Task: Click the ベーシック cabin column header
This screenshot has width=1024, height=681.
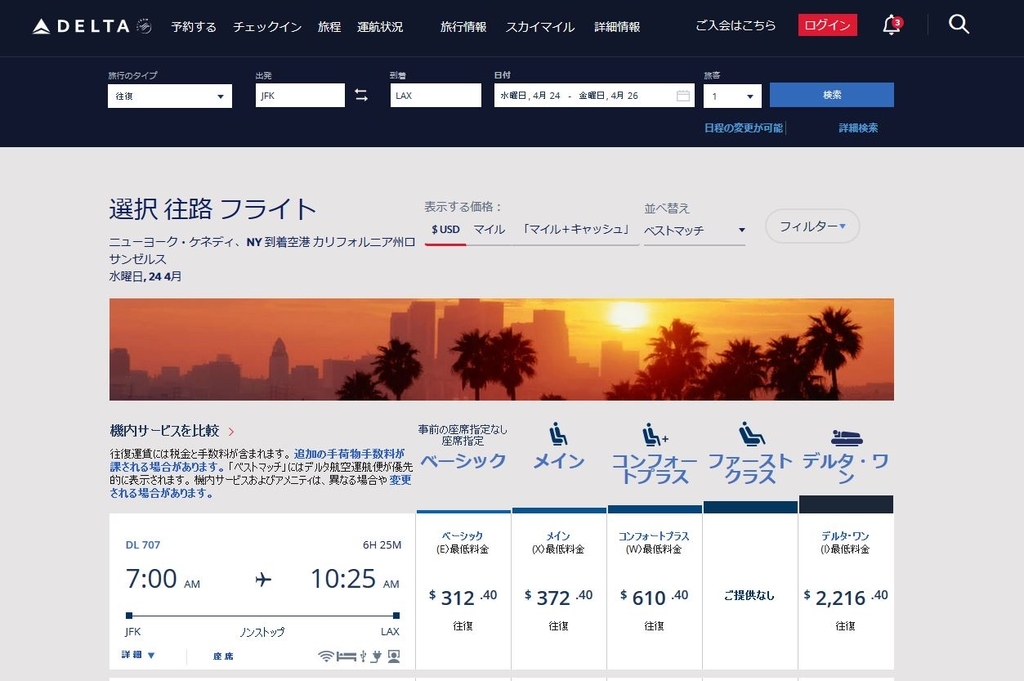Action: (x=463, y=461)
